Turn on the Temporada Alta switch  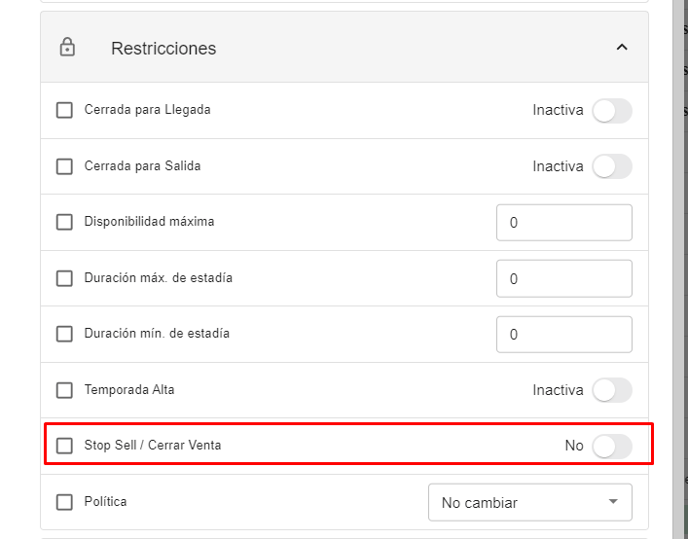[x=611, y=390]
